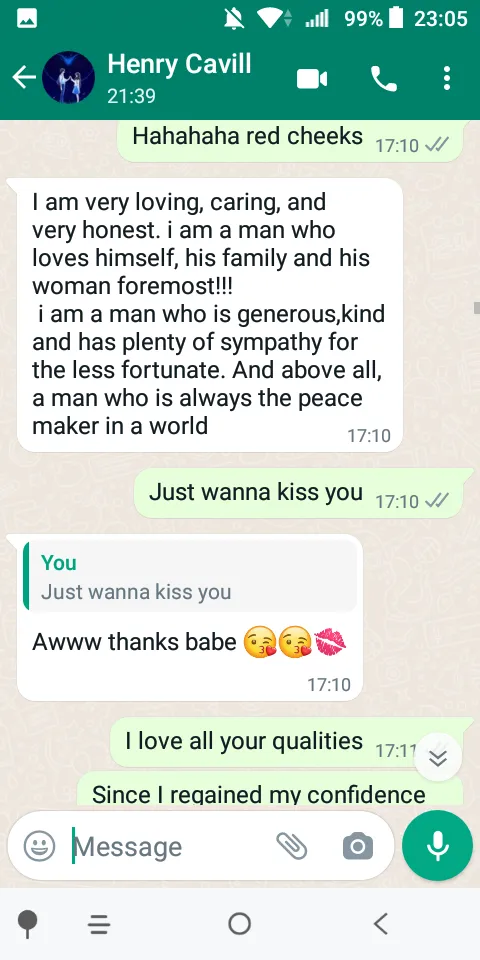
Task: Open the recent apps menu lines icon
Action: [99, 924]
